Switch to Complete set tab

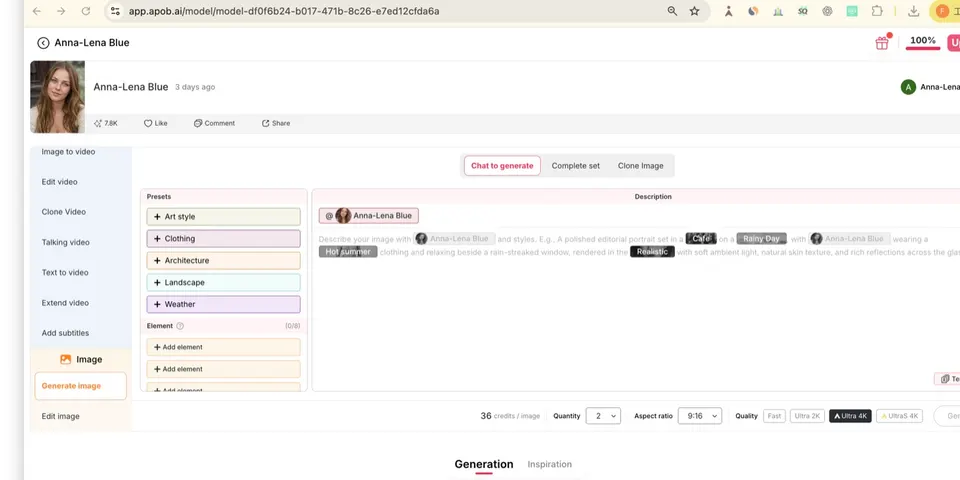point(576,166)
